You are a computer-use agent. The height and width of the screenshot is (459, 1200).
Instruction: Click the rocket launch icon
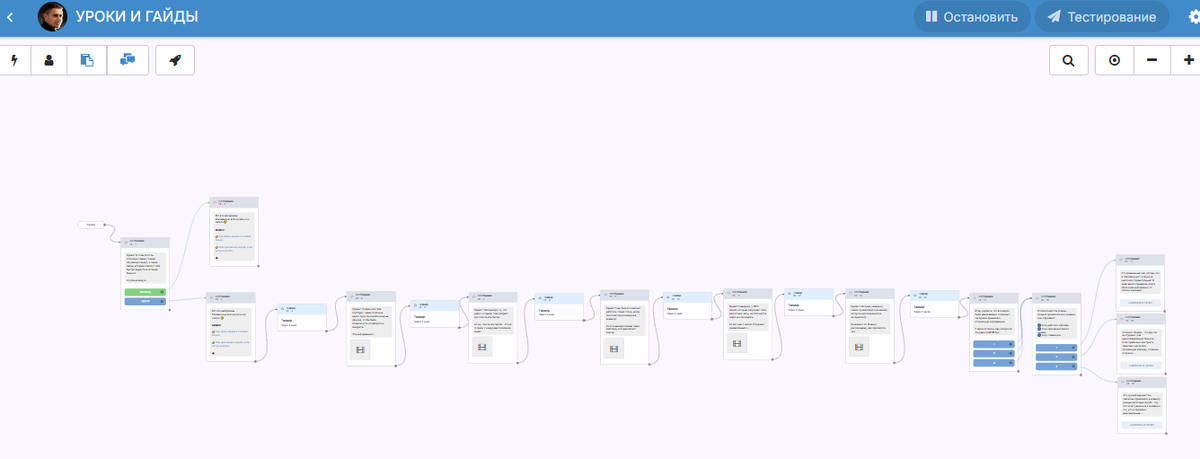click(x=175, y=60)
